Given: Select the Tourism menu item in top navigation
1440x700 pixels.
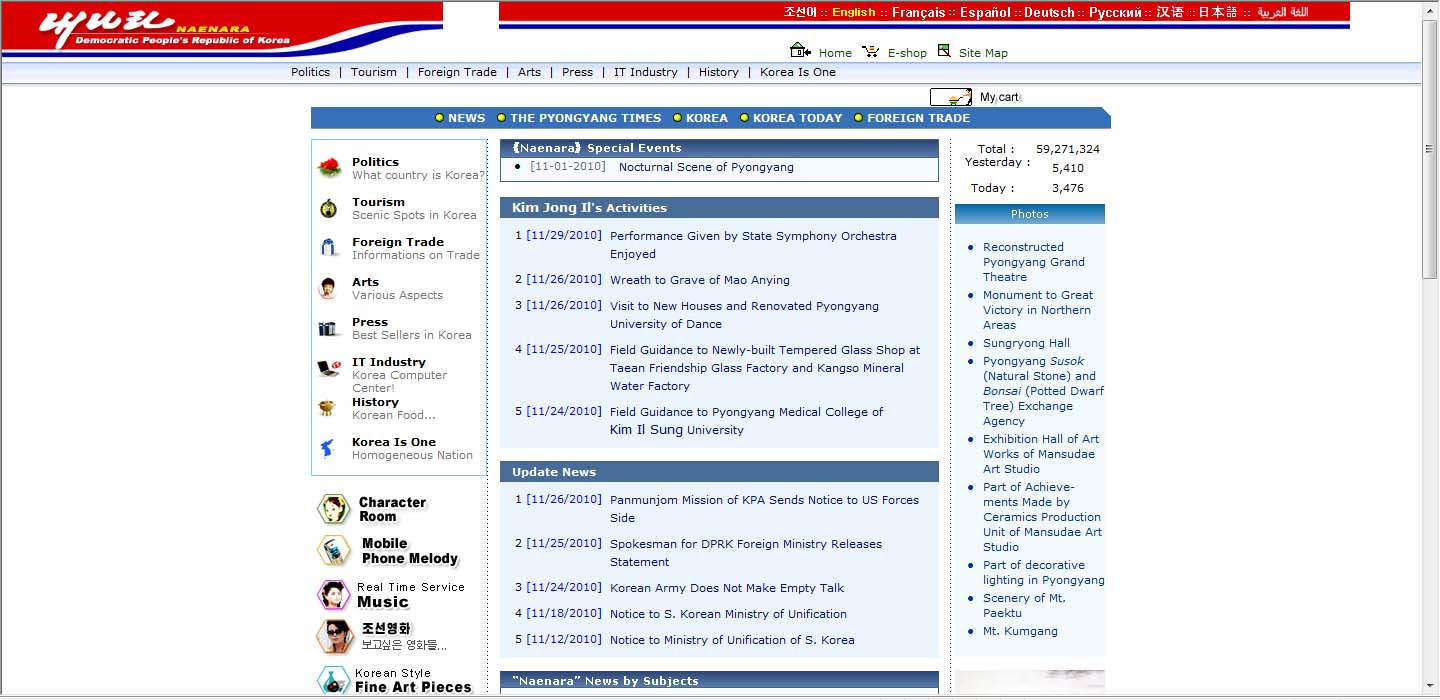Looking at the screenshot, I should 373,72.
